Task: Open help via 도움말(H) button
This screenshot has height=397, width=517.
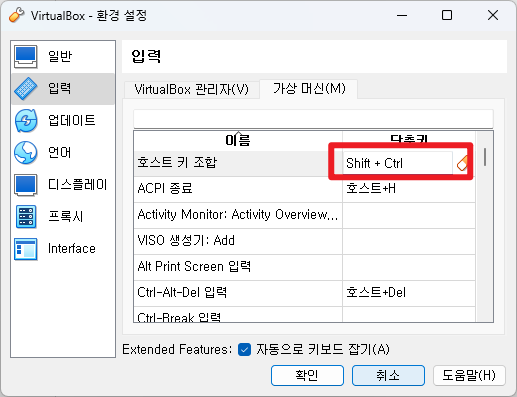Action: coord(469,376)
